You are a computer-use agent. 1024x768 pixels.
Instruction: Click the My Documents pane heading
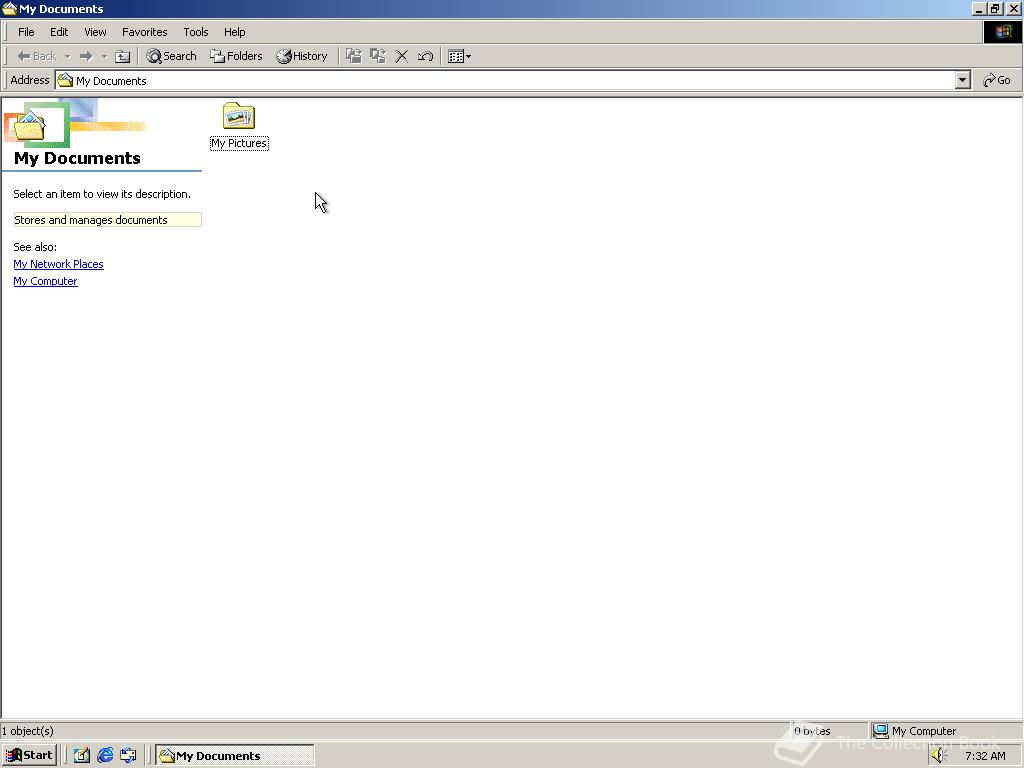[77, 158]
